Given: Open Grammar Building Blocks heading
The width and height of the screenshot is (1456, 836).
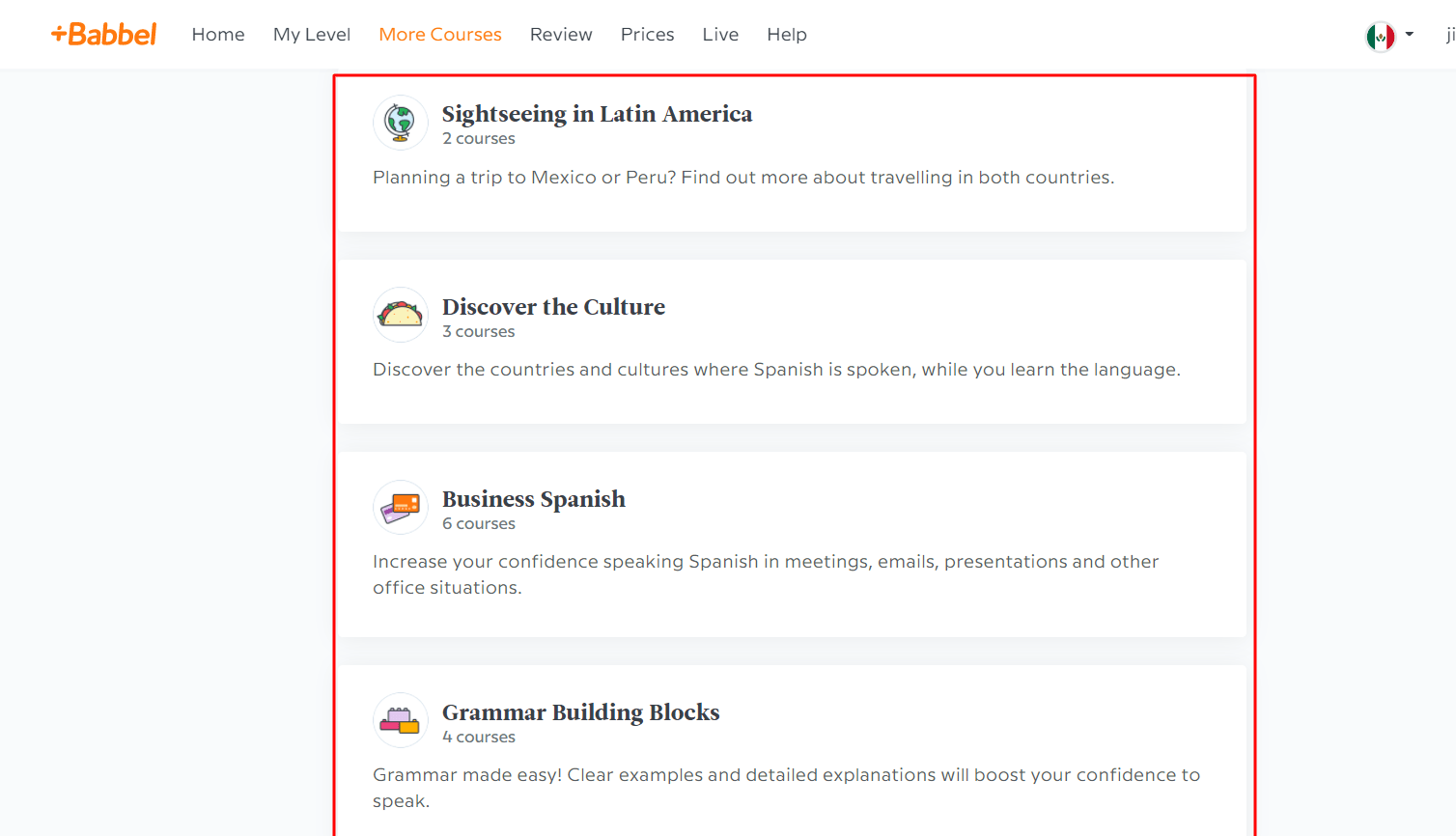Looking at the screenshot, I should tap(580, 712).
